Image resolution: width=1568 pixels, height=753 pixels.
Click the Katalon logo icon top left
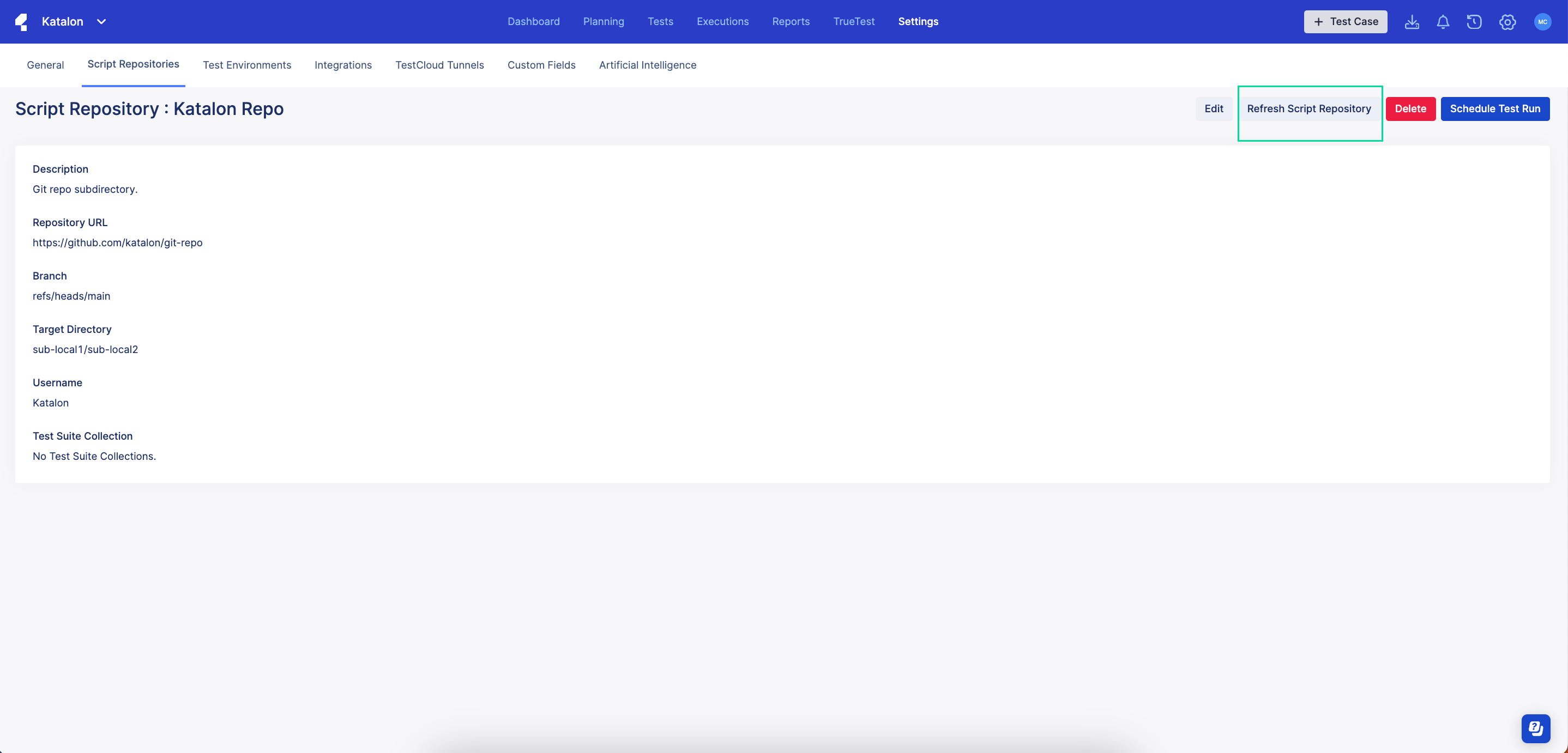(22, 21)
